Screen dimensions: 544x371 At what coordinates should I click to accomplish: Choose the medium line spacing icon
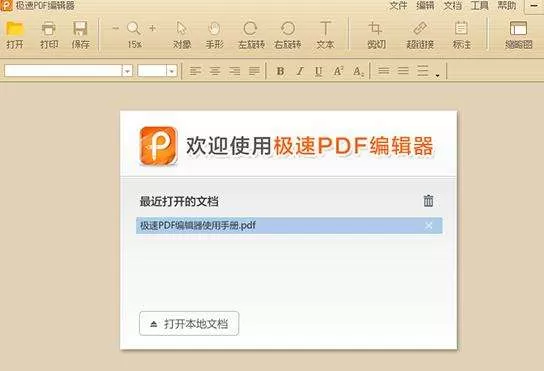[x=403, y=71]
